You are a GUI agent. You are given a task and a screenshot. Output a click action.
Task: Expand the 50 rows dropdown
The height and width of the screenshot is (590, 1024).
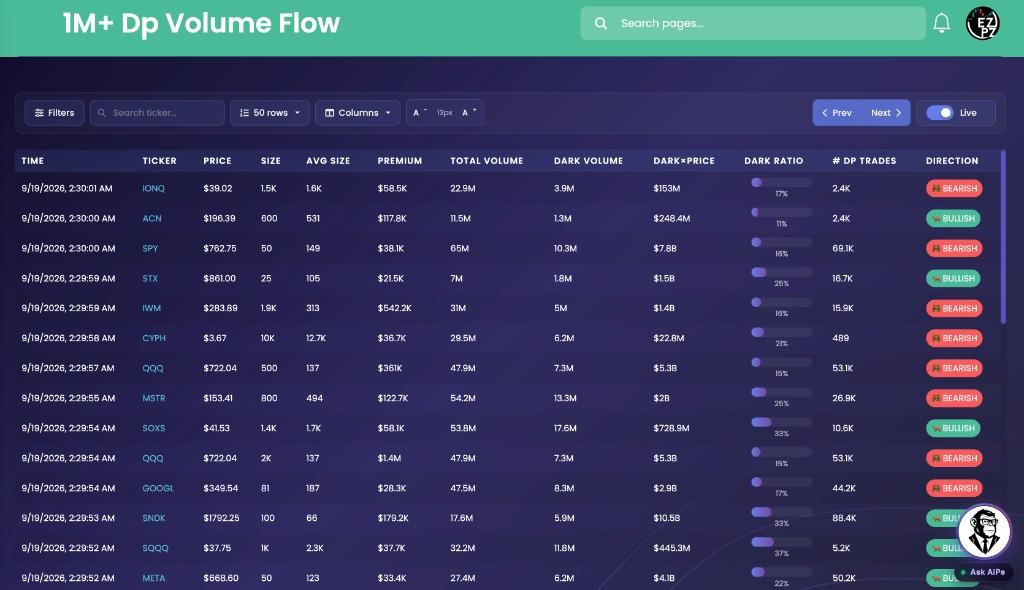click(270, 112)
